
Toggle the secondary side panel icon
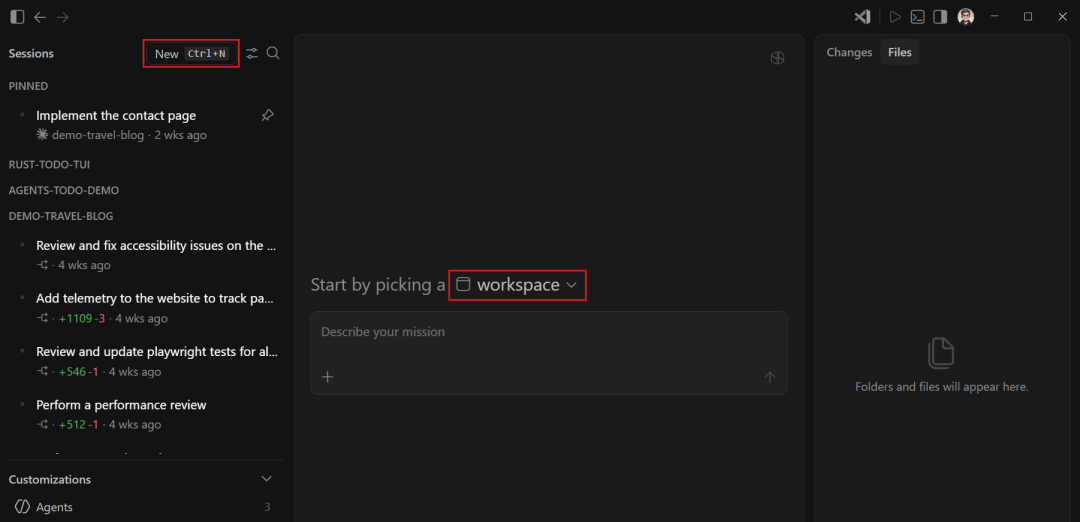click(940, 17)
